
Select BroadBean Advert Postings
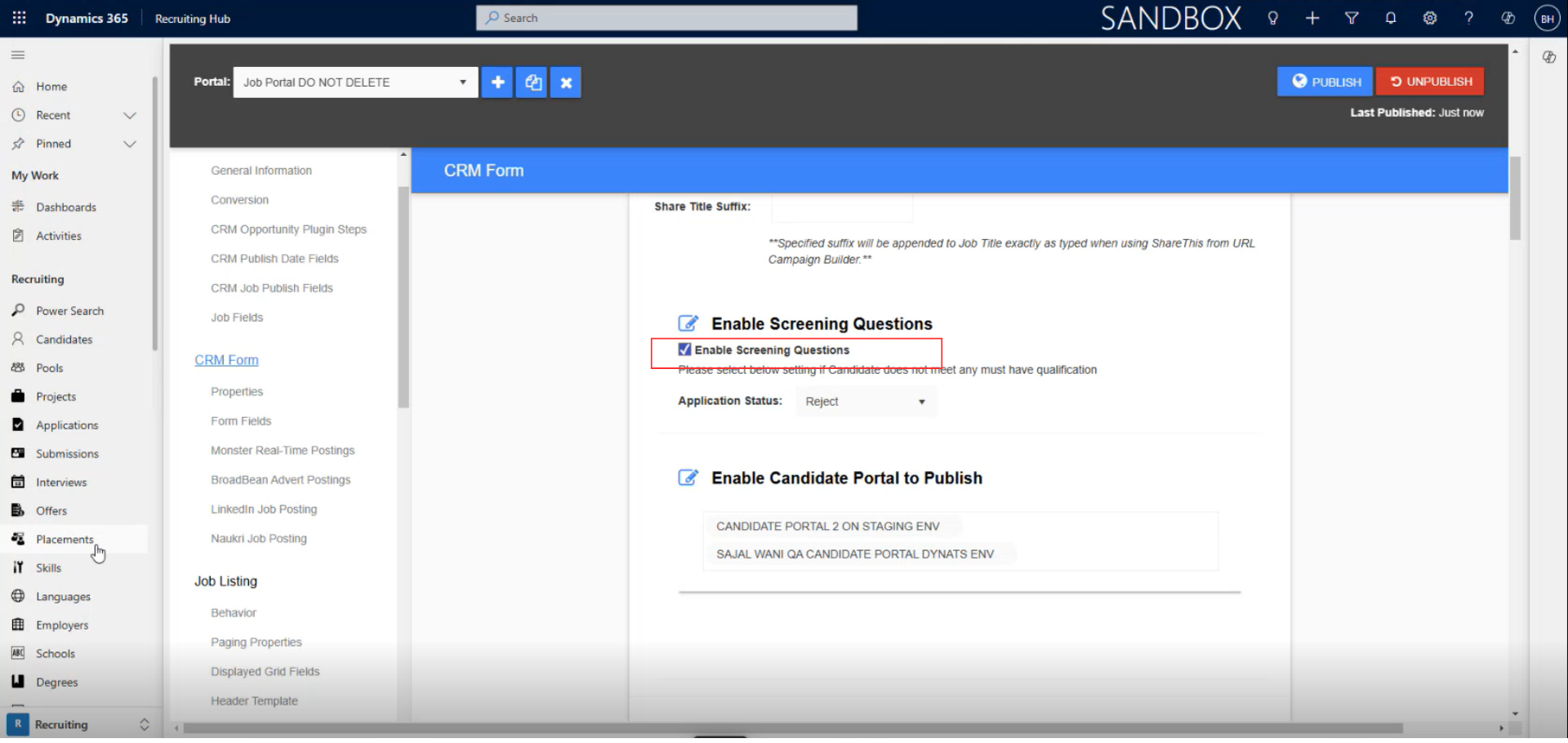(281, 480)
